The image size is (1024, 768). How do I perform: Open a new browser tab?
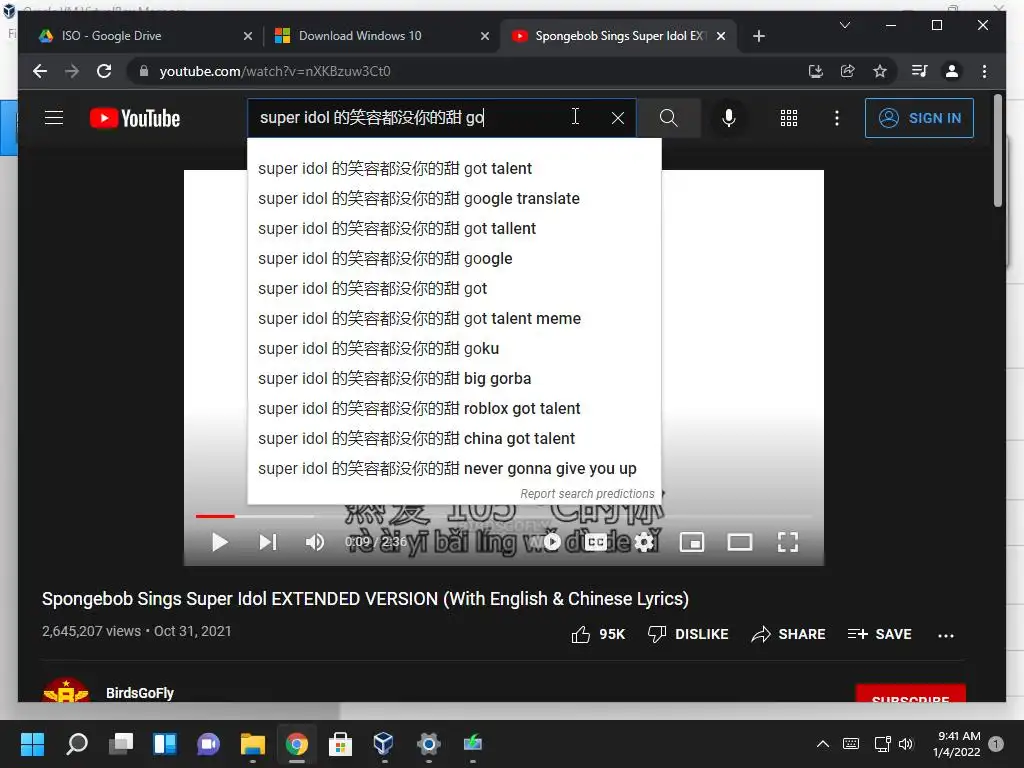pos(758,36)
